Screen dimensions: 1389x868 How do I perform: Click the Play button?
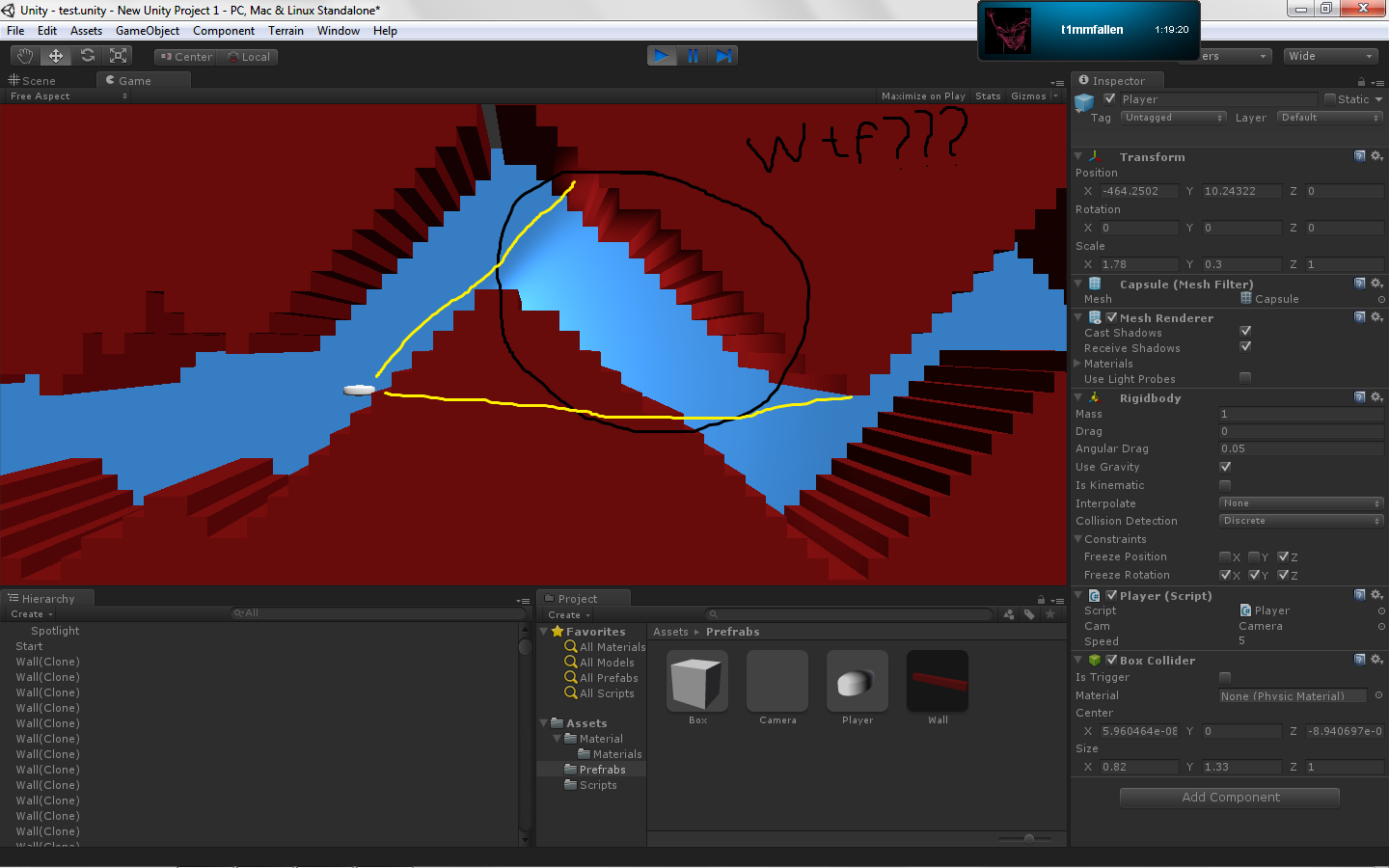pyautogui.click(x=661, y=56)
